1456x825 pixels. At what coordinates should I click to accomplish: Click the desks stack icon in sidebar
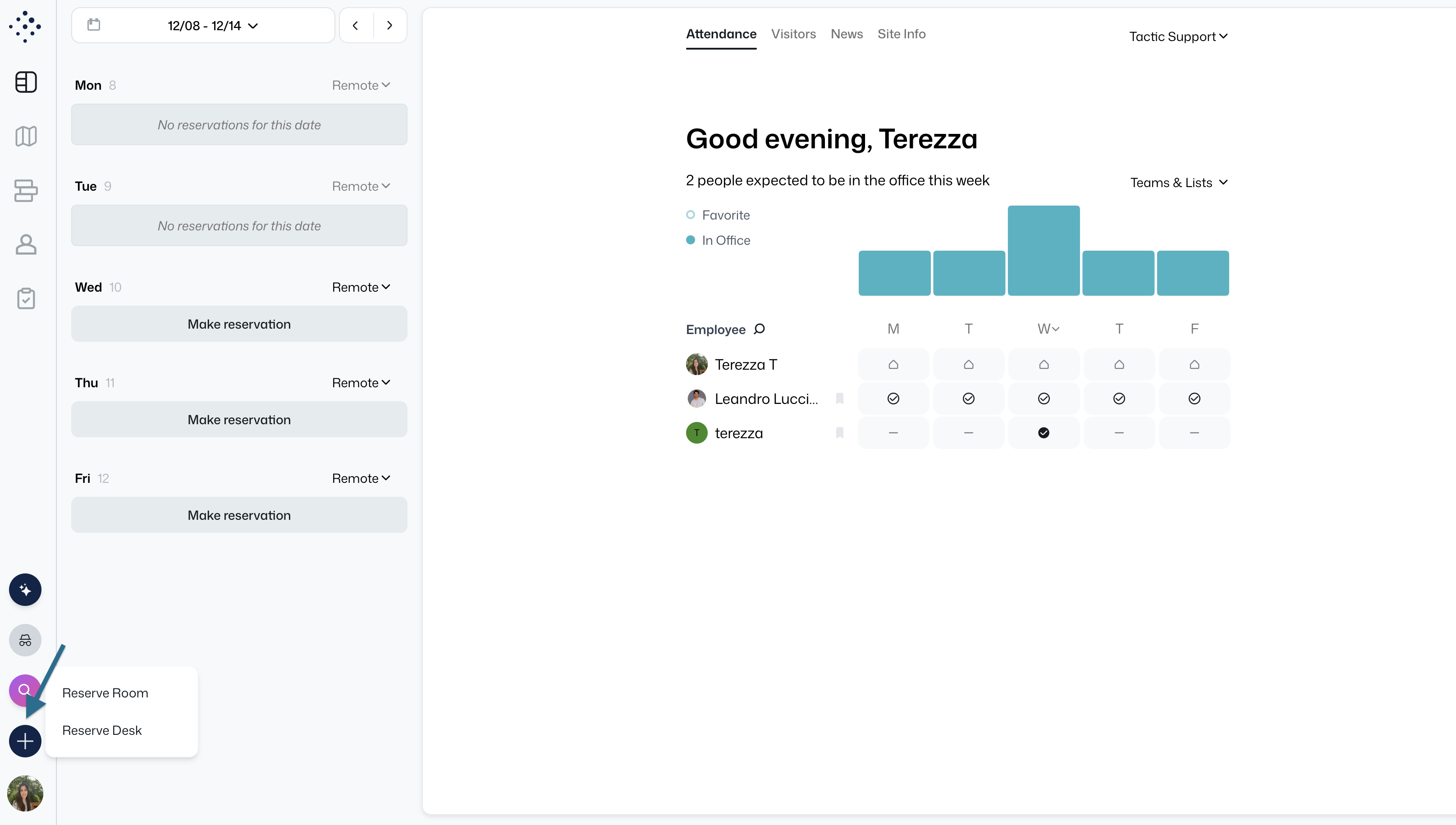tap(26, 190)
